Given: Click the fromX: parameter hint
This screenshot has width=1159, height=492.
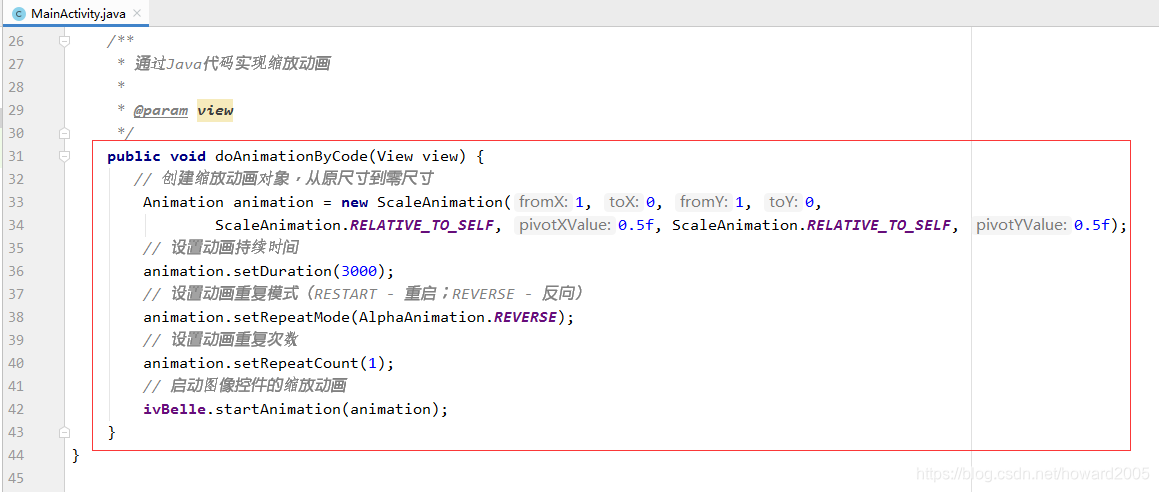Looking at the screenshot, I should [x=544, y=202].
